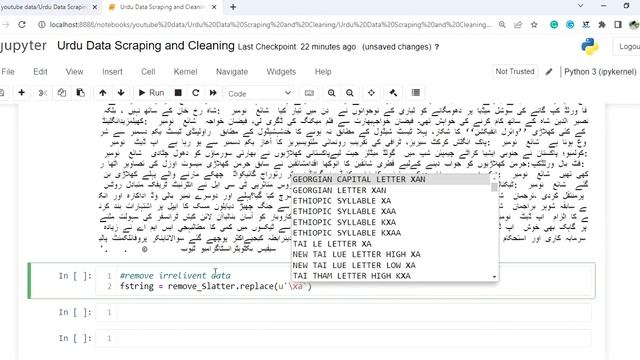Click Last Checkpoint 22 minutes ago text
The image size is (640, 360).
pos(297,47)
